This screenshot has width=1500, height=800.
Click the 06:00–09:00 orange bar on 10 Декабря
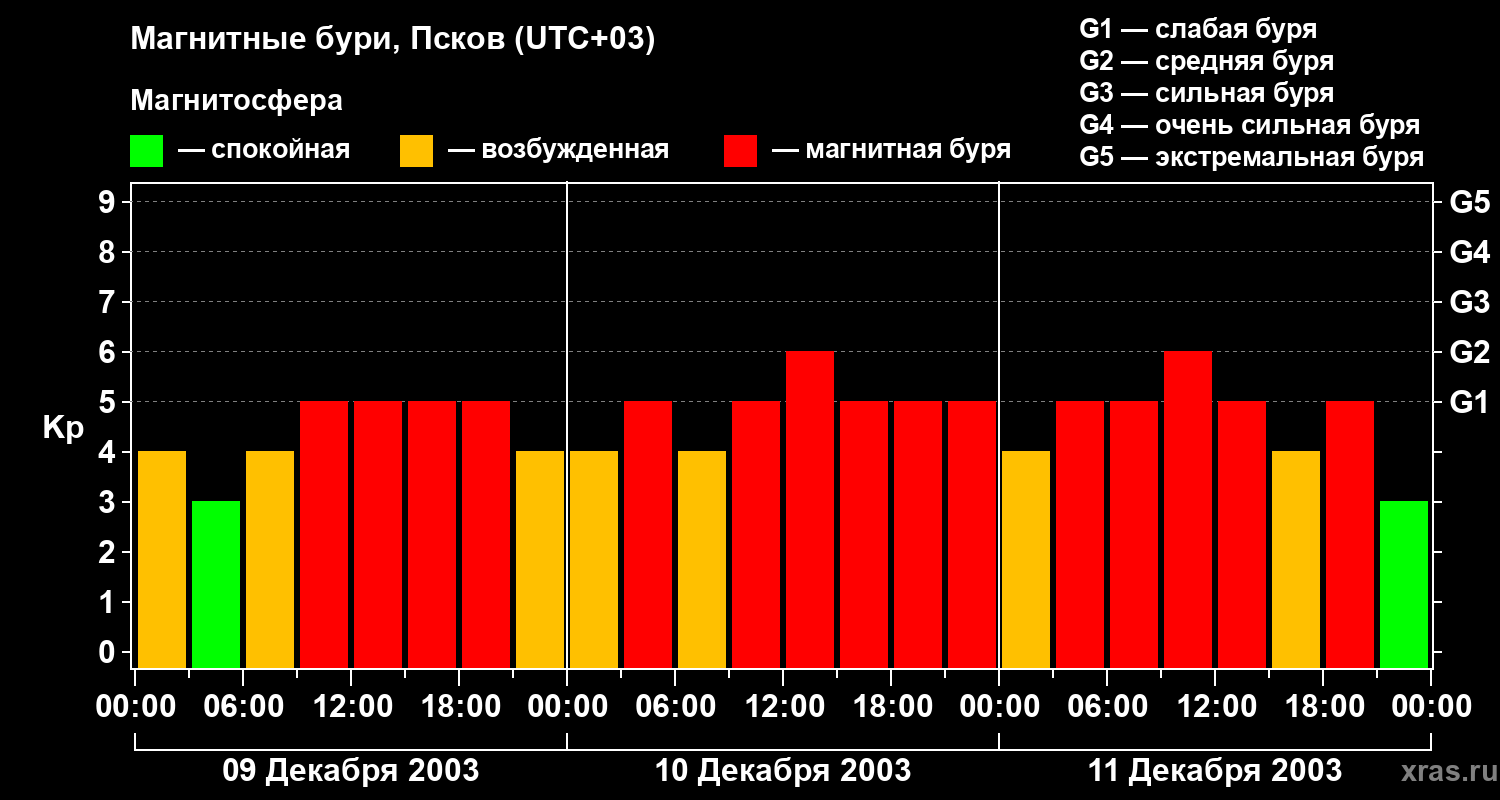(702, 559)
